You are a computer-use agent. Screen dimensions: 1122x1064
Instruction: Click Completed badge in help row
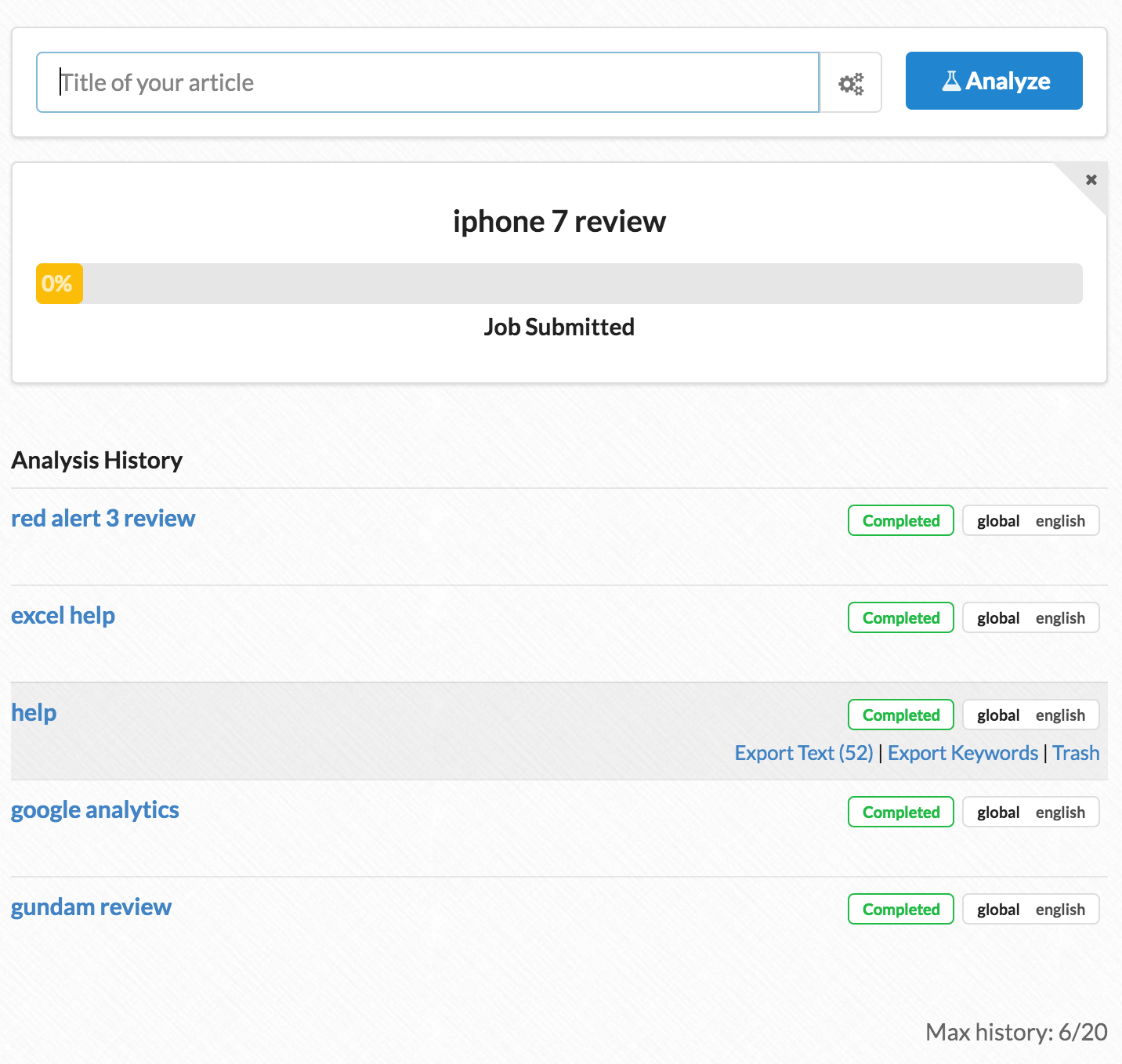pos(901,715)
